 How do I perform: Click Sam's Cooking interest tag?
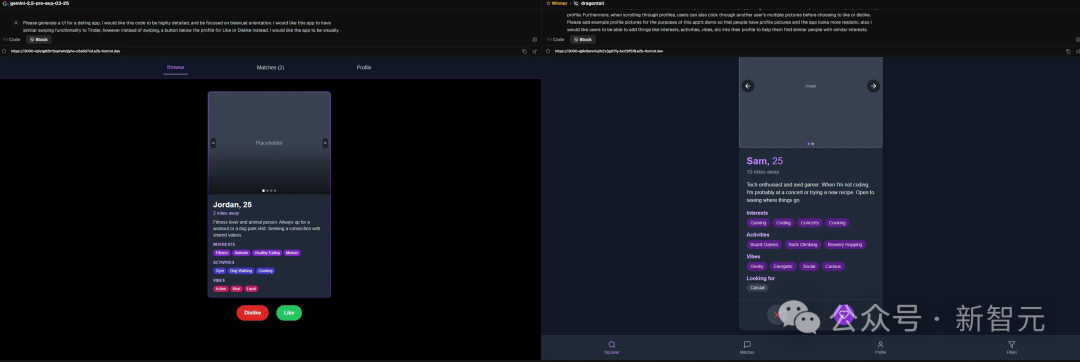tap(837, 223)
